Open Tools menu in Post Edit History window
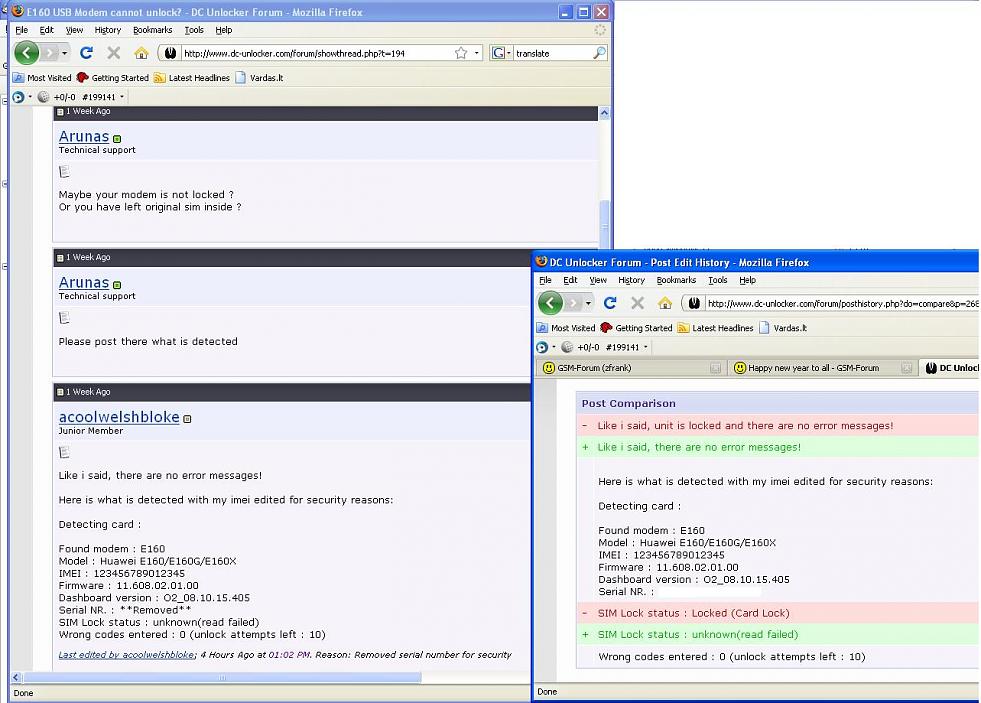The height and width of the screenshot is (703, 981). tap(718, 280)
